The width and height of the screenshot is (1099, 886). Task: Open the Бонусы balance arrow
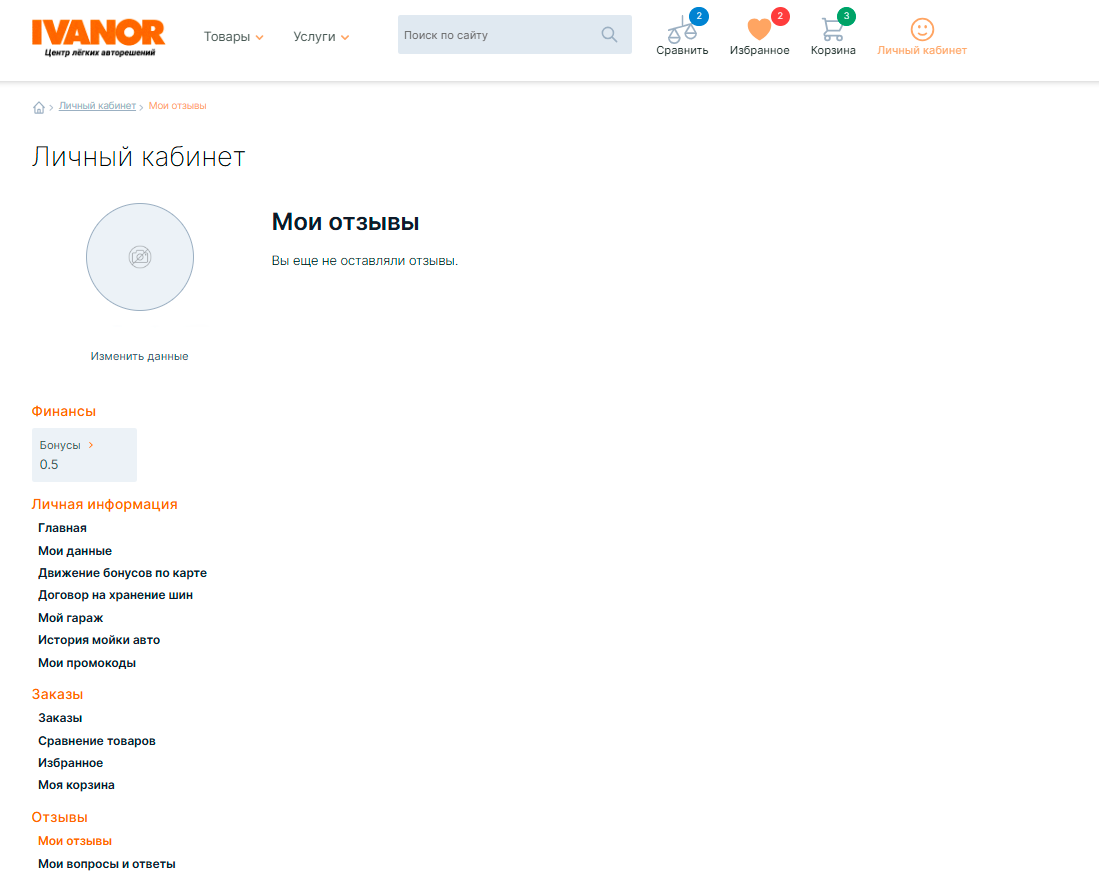[x=91, y=445]
